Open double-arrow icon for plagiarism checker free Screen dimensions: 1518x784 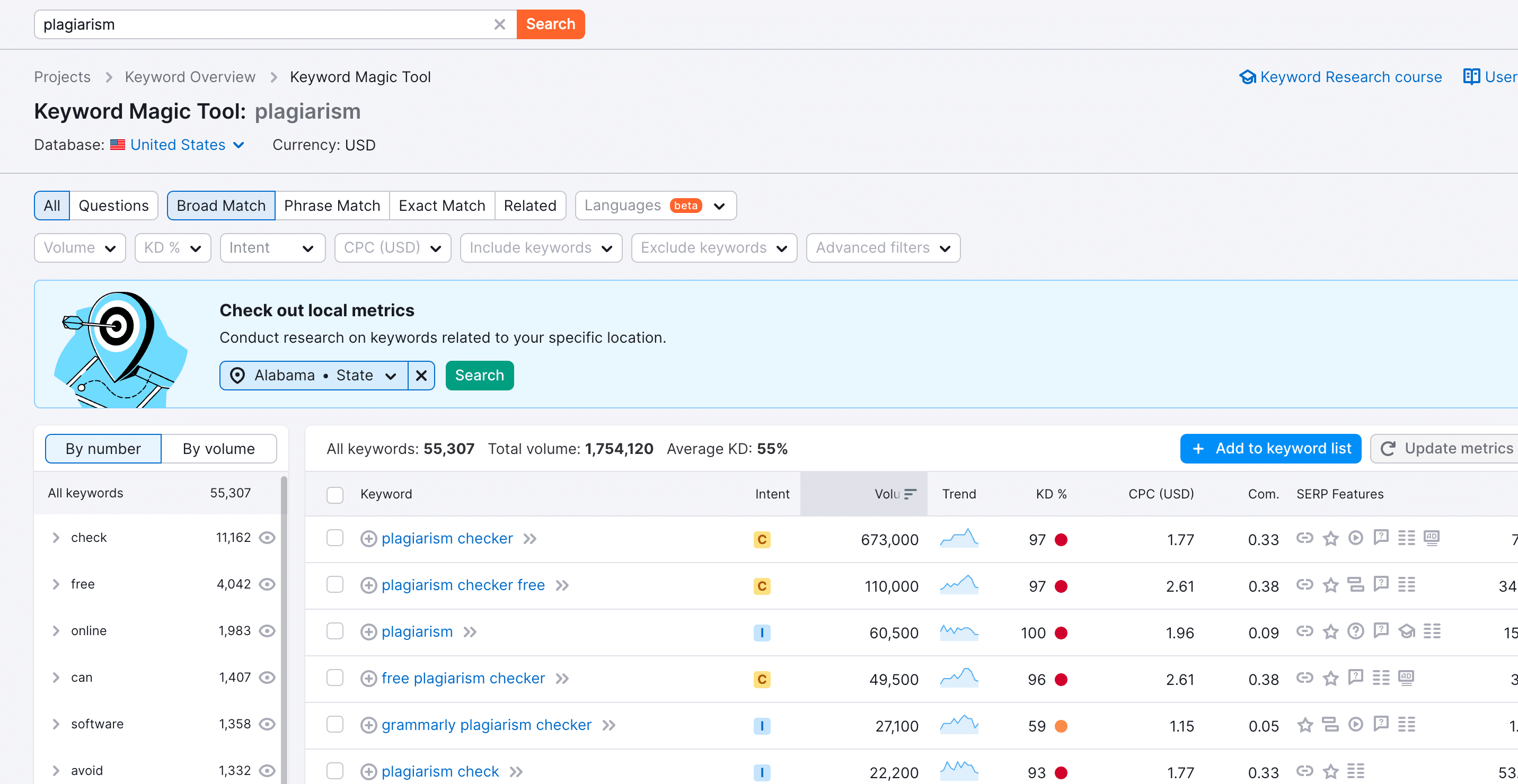562,585
